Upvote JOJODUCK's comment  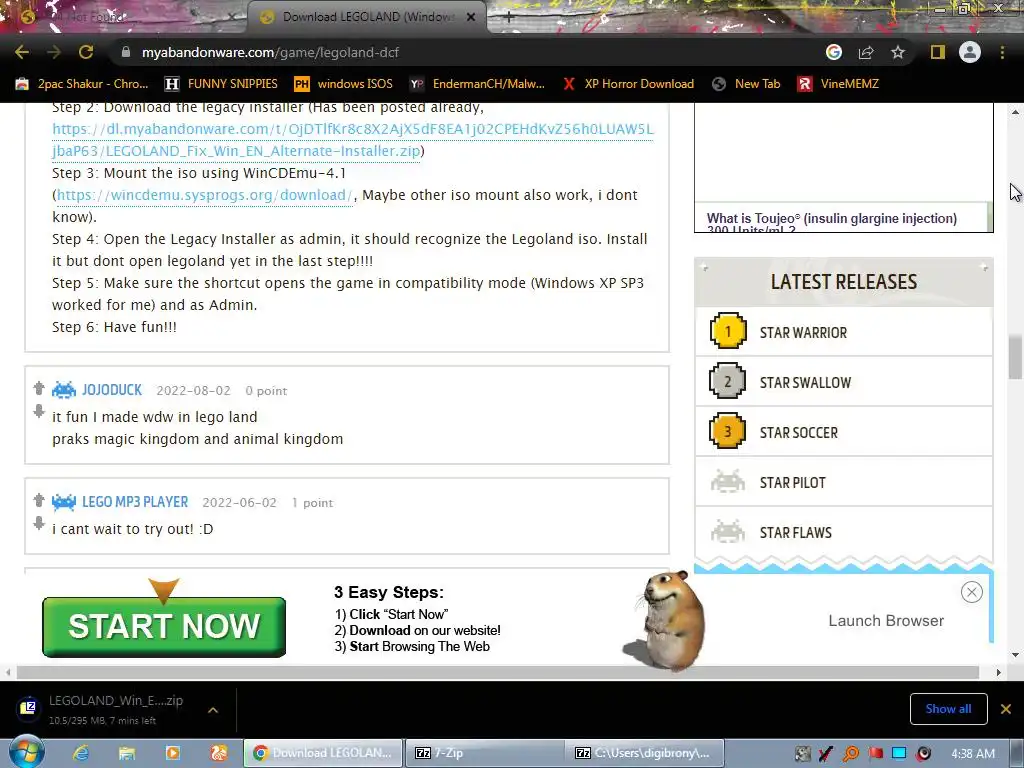39,388
